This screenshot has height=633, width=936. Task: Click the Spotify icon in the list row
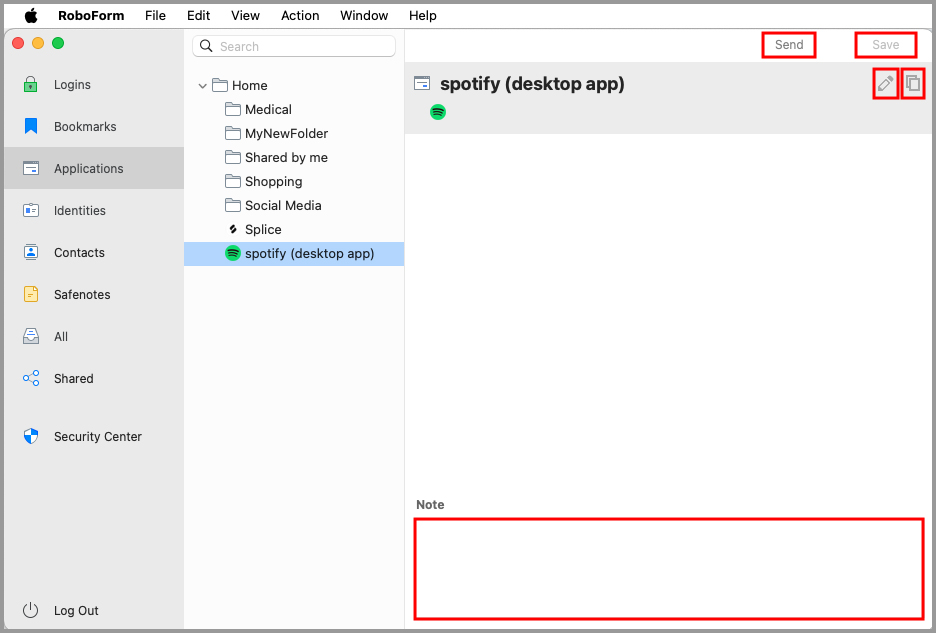[233, 253]
